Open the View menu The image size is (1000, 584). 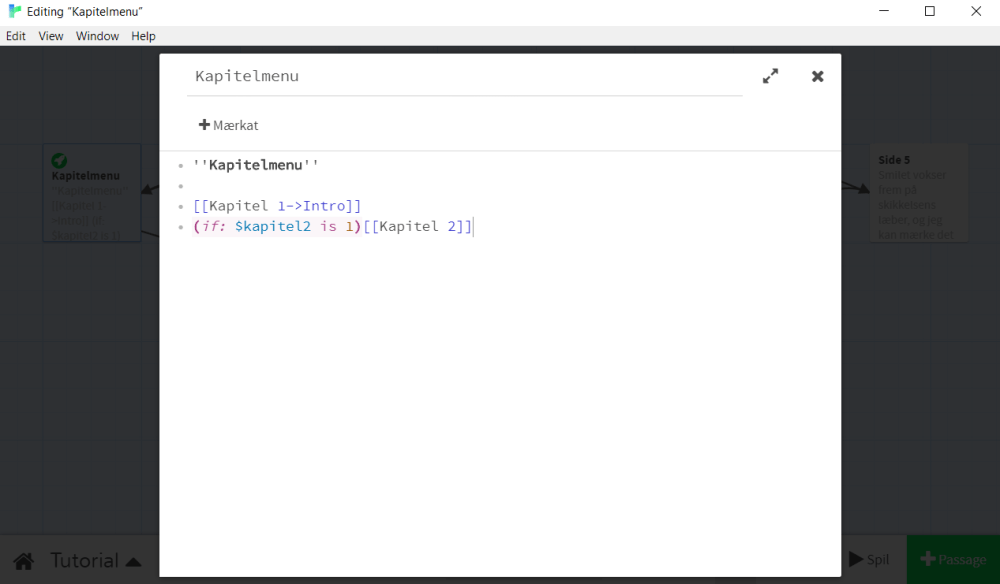point(50,36)
